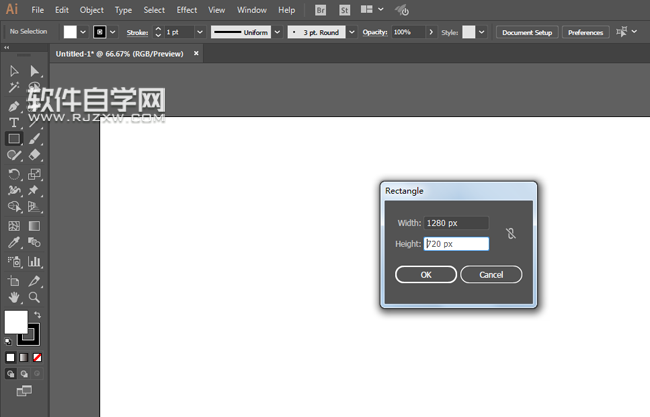The width and height of the screenshot is (650, 417).
Task: Toggle constrain width and height proportions
Action: coord(510,233)
